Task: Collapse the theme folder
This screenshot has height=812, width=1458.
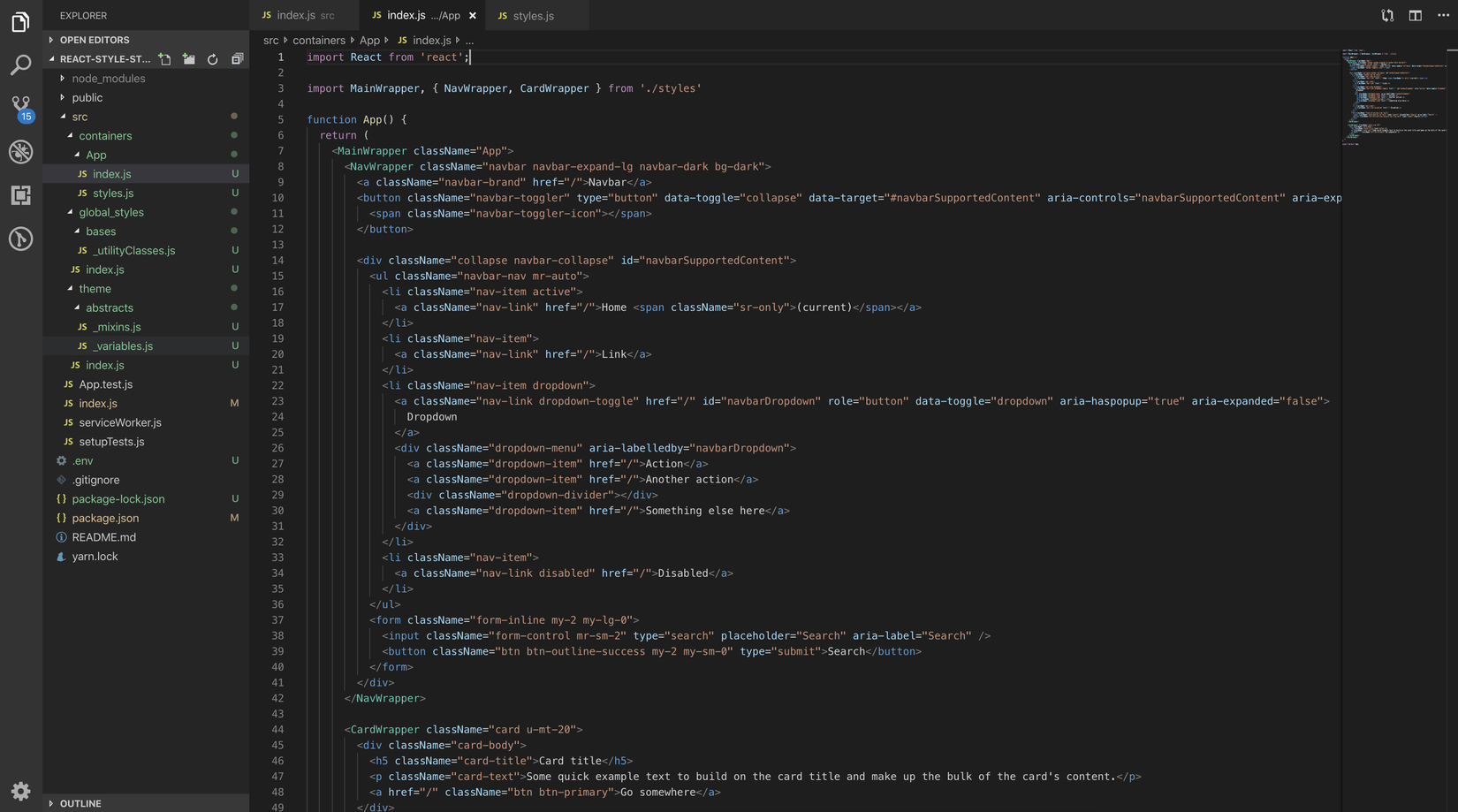Action: pos(95,289)
